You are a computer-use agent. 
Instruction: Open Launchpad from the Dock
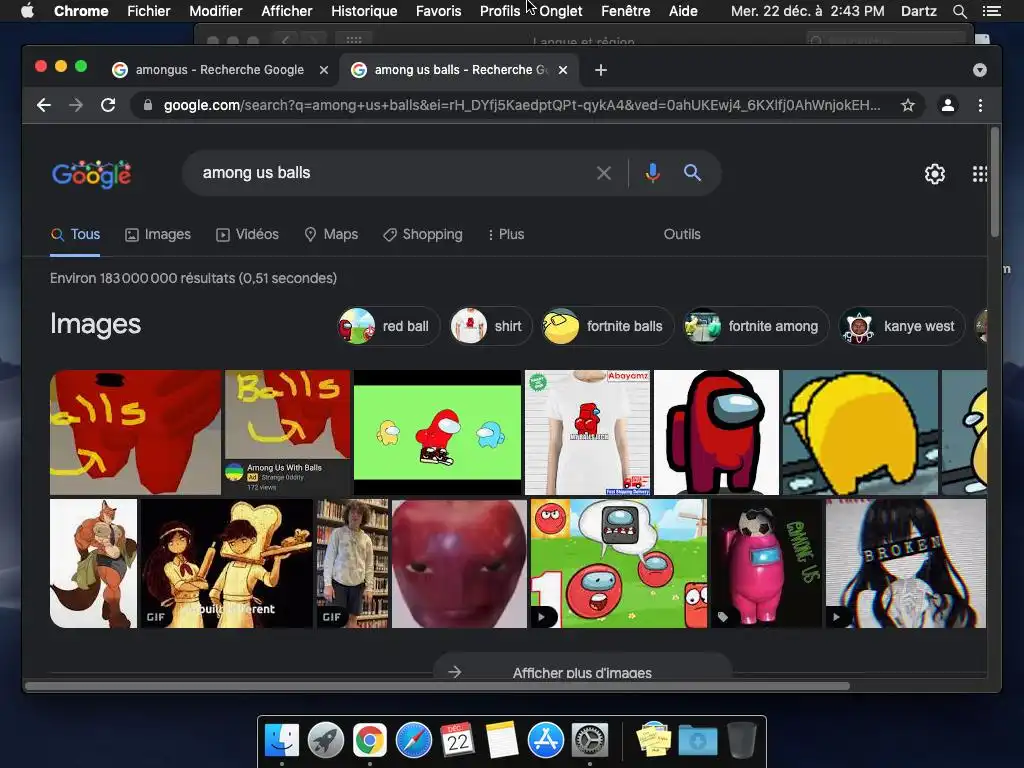[x=326, y=740]
